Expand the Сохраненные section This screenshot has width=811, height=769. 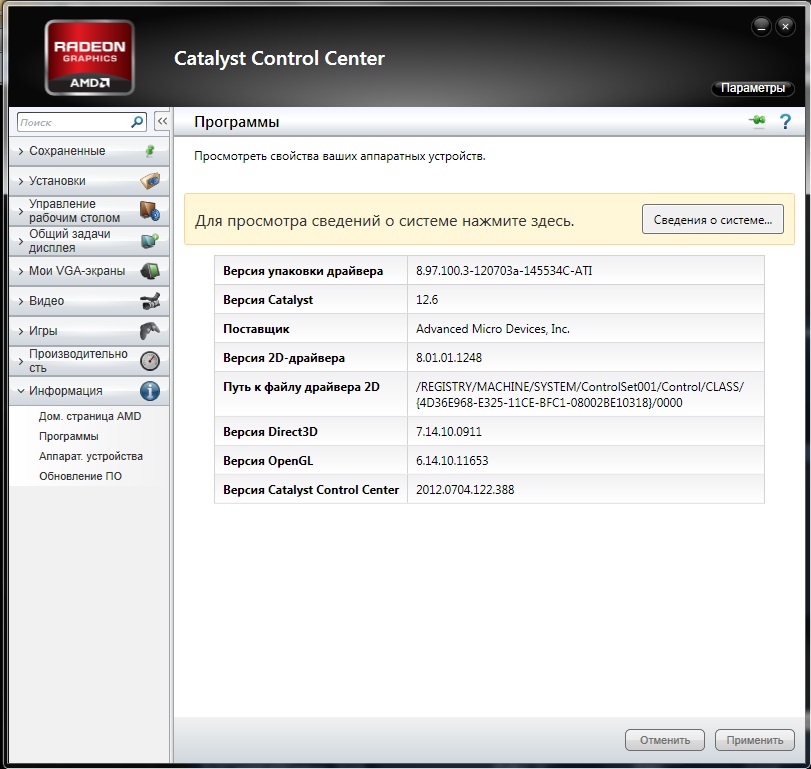(21, 151)
